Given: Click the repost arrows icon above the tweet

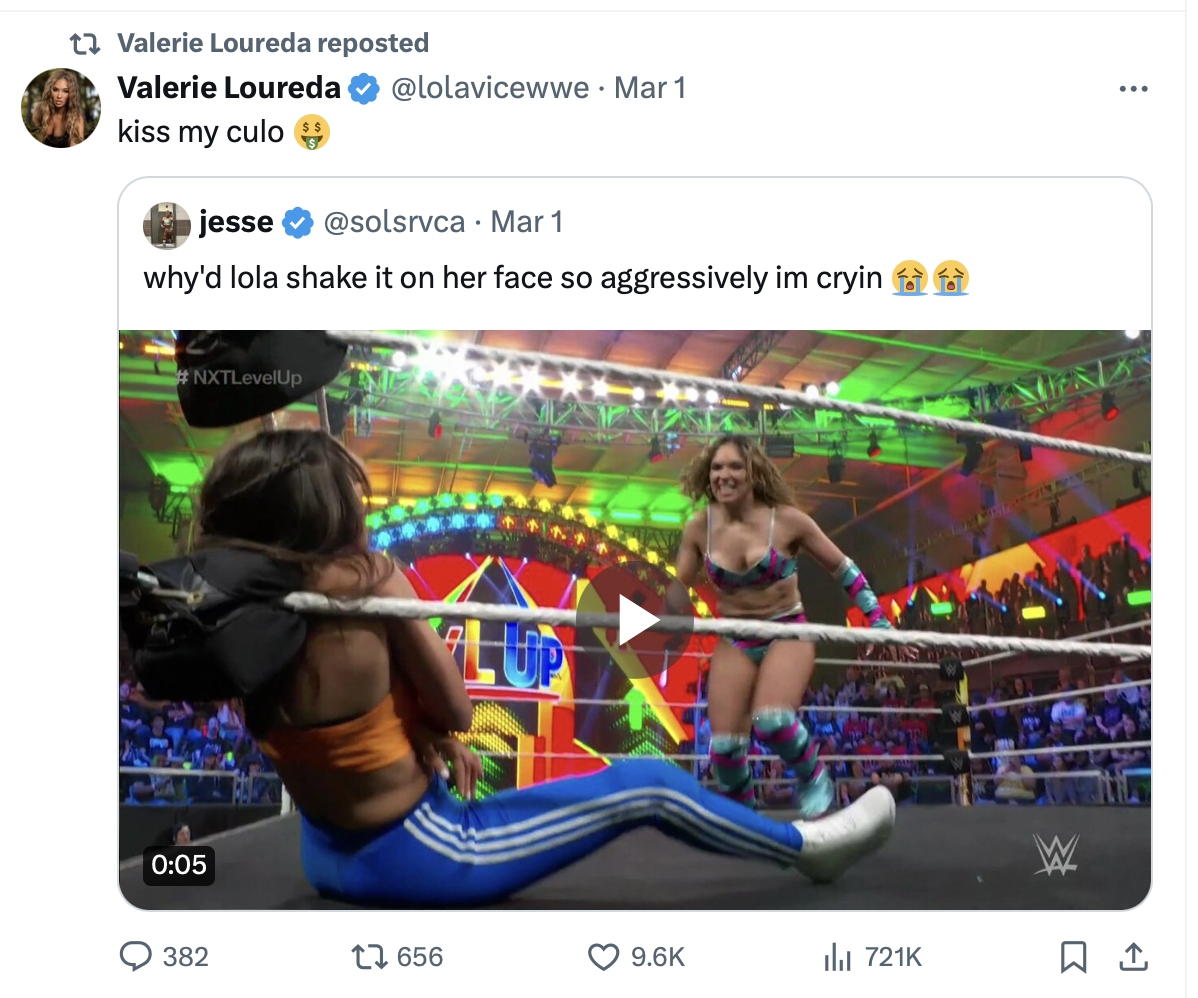Looking at the screenshot, I should point(85,44).
